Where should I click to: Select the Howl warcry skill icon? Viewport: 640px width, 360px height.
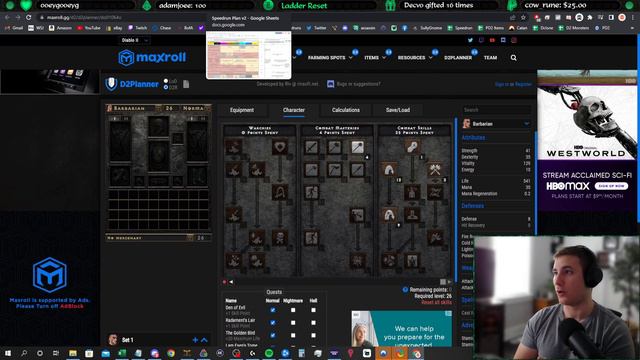(x=234, y=147)
